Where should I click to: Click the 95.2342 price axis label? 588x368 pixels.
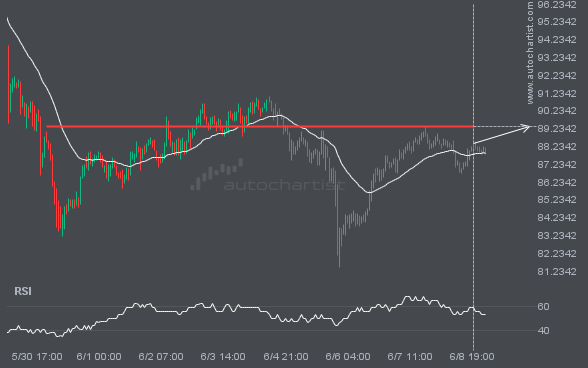click(x=556, y=22)
